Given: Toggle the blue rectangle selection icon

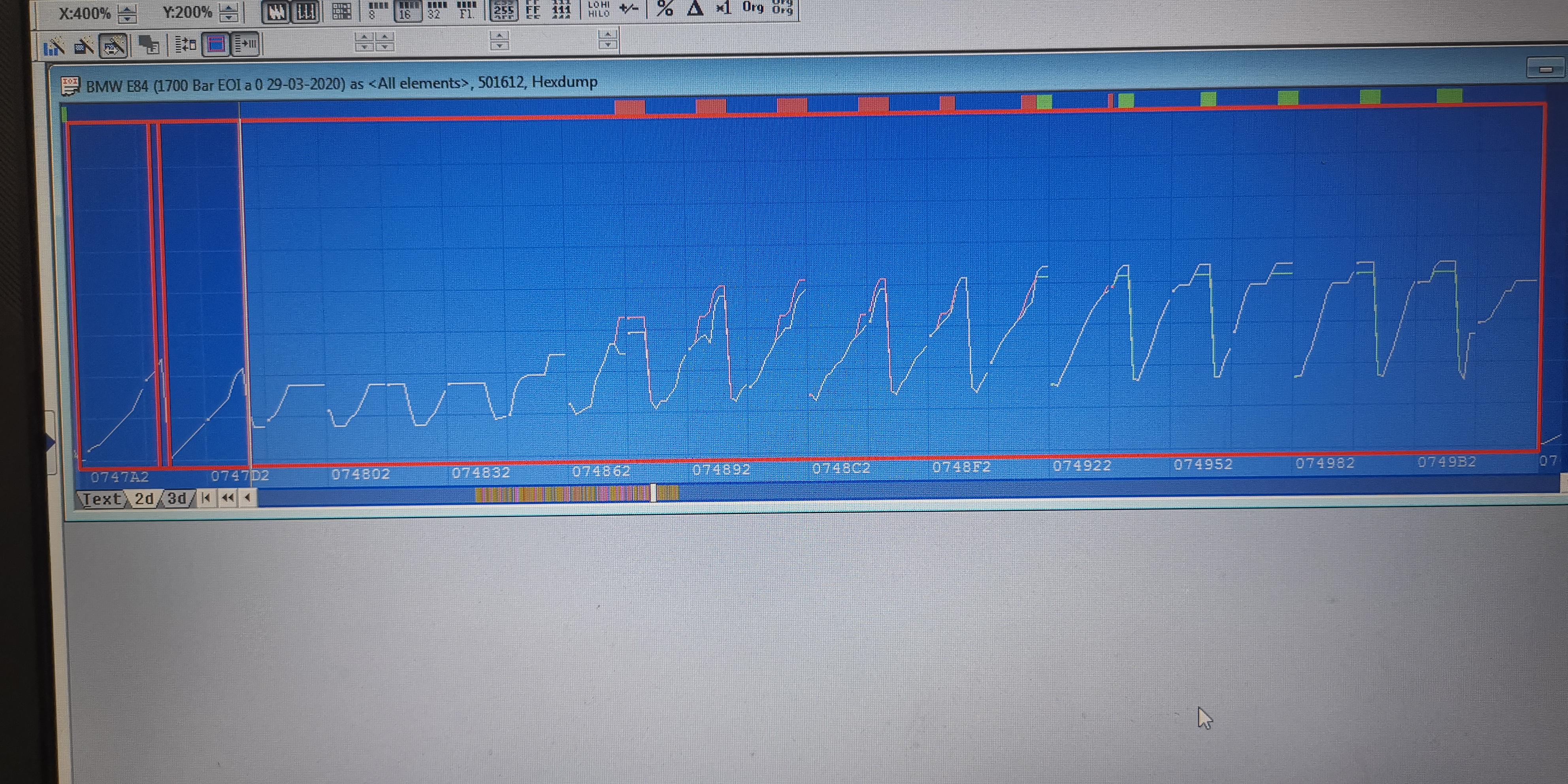Looking at the screenshot, I should tap(216, 44).
